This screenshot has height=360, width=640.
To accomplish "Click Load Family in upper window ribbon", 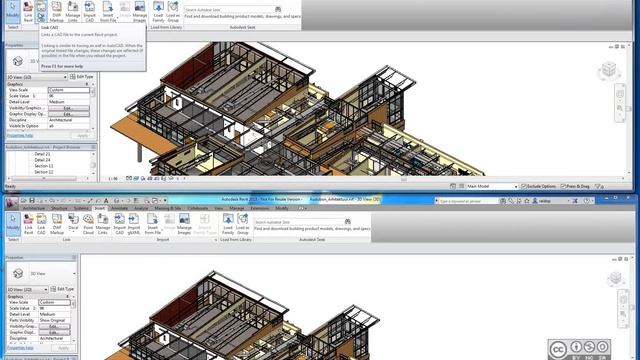I will [158, 11].
